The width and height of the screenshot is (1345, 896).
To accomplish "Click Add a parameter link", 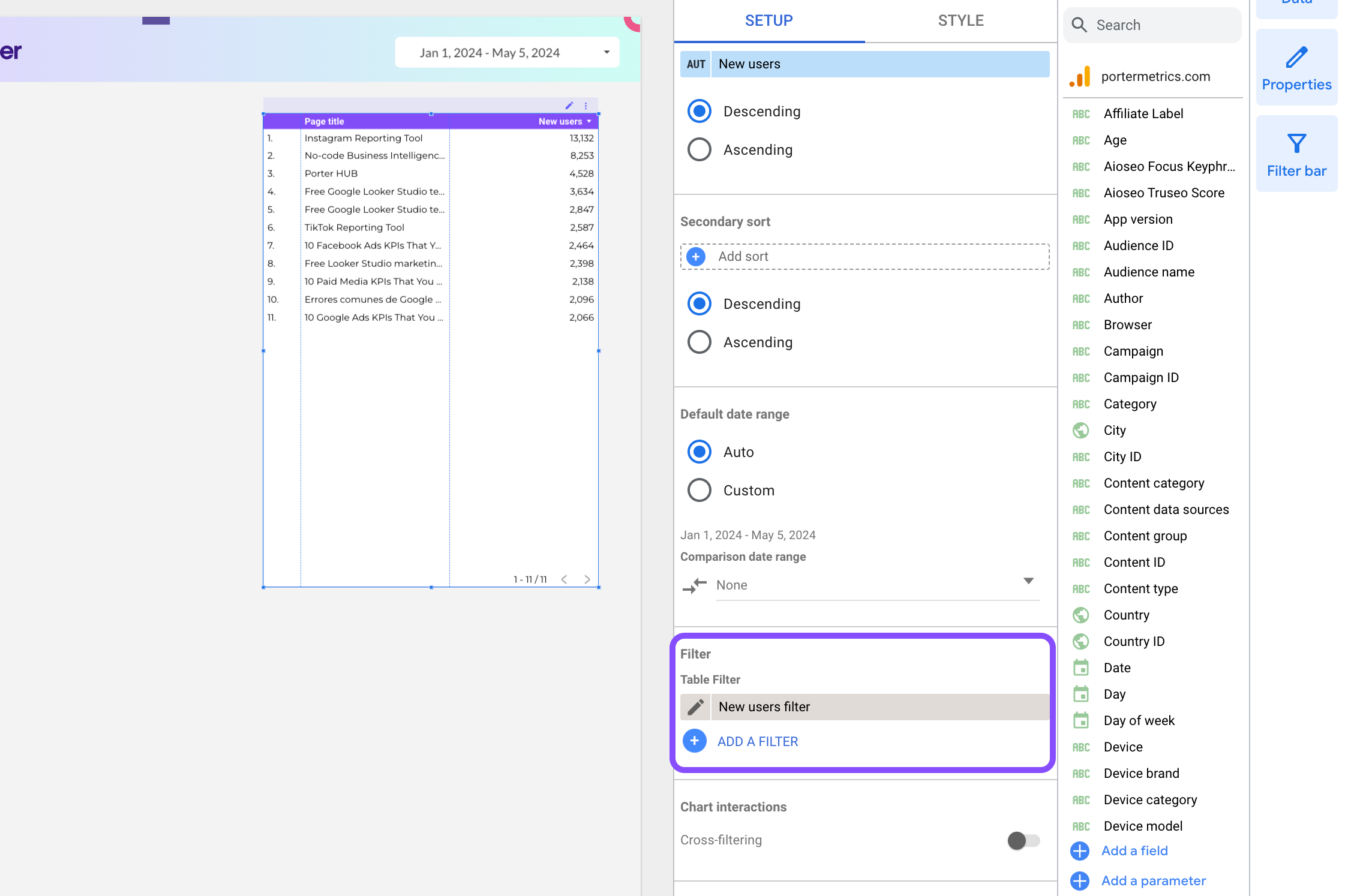I will click(x=1154, y=881).
